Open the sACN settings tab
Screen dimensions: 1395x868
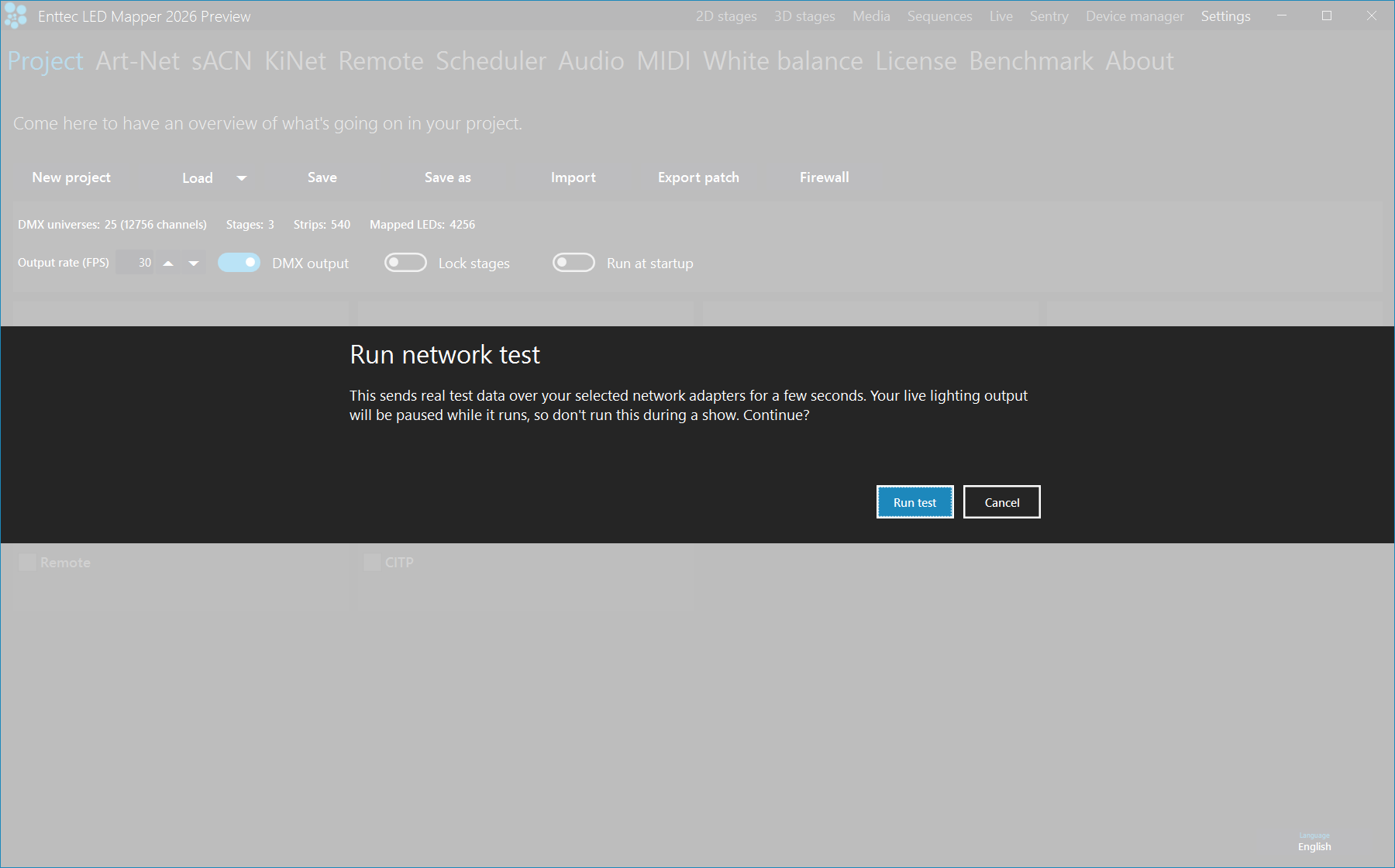coord(222,61)
